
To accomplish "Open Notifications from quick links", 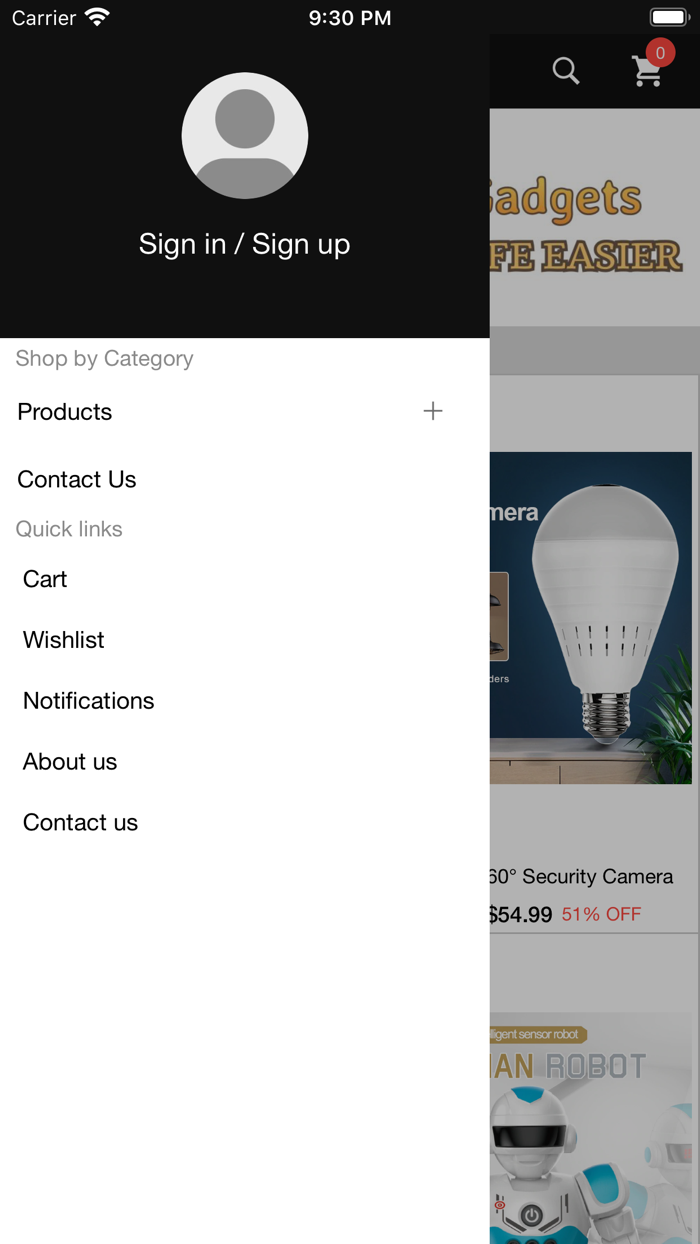I will (x=89, y=701).
